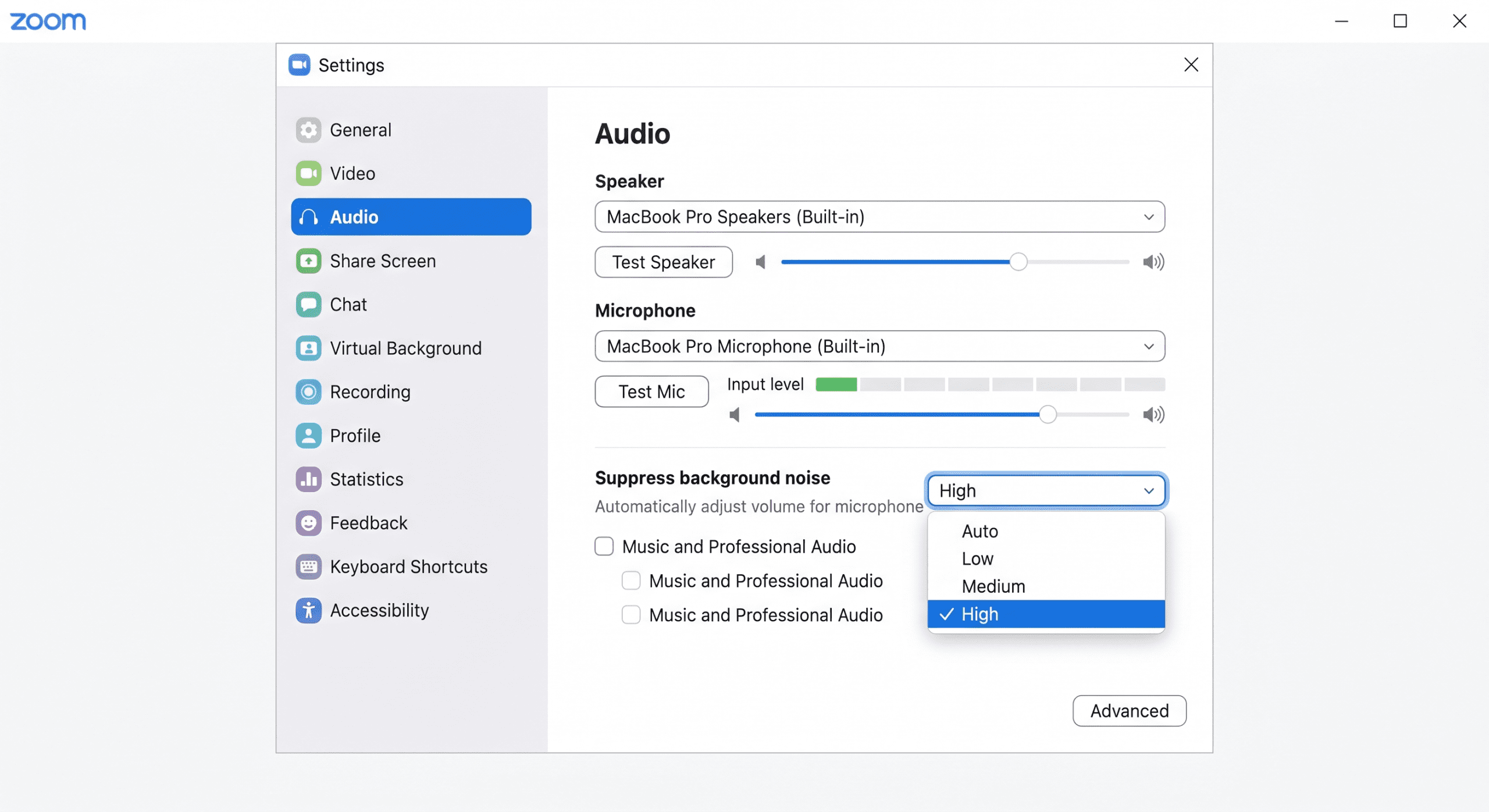This screenshot has height=812, width=1489.
Task: Collapse the noise suppression High dropdown
Action: [x=1046, y=491]
